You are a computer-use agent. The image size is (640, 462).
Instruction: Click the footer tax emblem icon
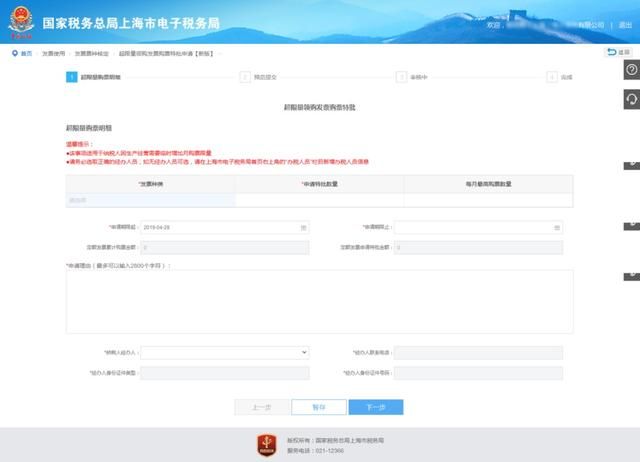click(267, 444)
